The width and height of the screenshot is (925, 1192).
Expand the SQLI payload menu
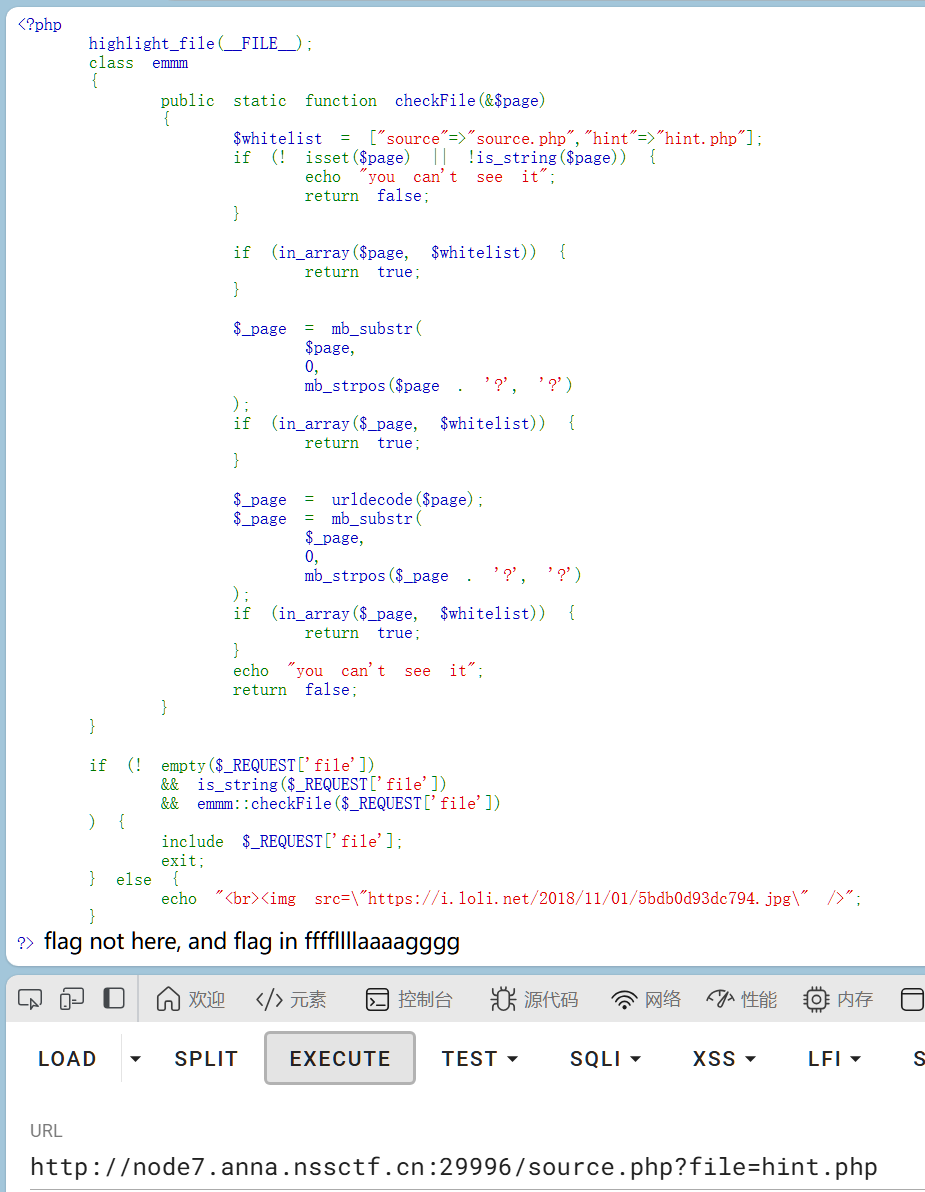coord(605,1059)
